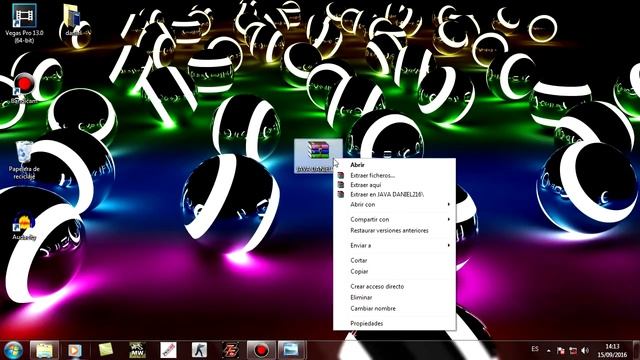Open the Action Center flag icon
This screenshot has height=360, width=640.
click(561, 350)
